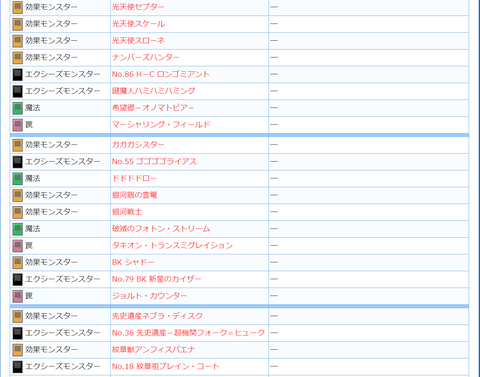Click the effect monster icon beside 銀河戦士

coord(17,212)
